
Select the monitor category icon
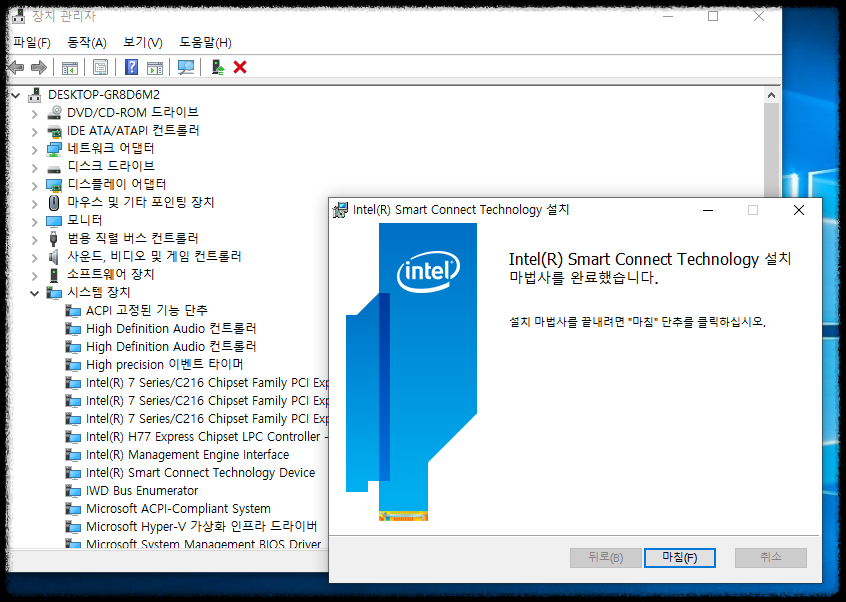tap(54, 221)
